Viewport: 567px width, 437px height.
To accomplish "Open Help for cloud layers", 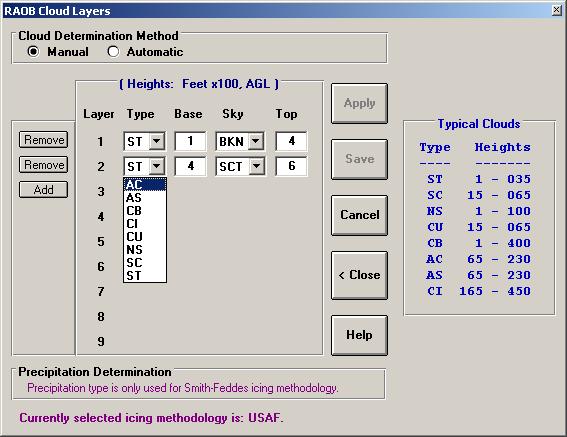I will click(359, 335).
